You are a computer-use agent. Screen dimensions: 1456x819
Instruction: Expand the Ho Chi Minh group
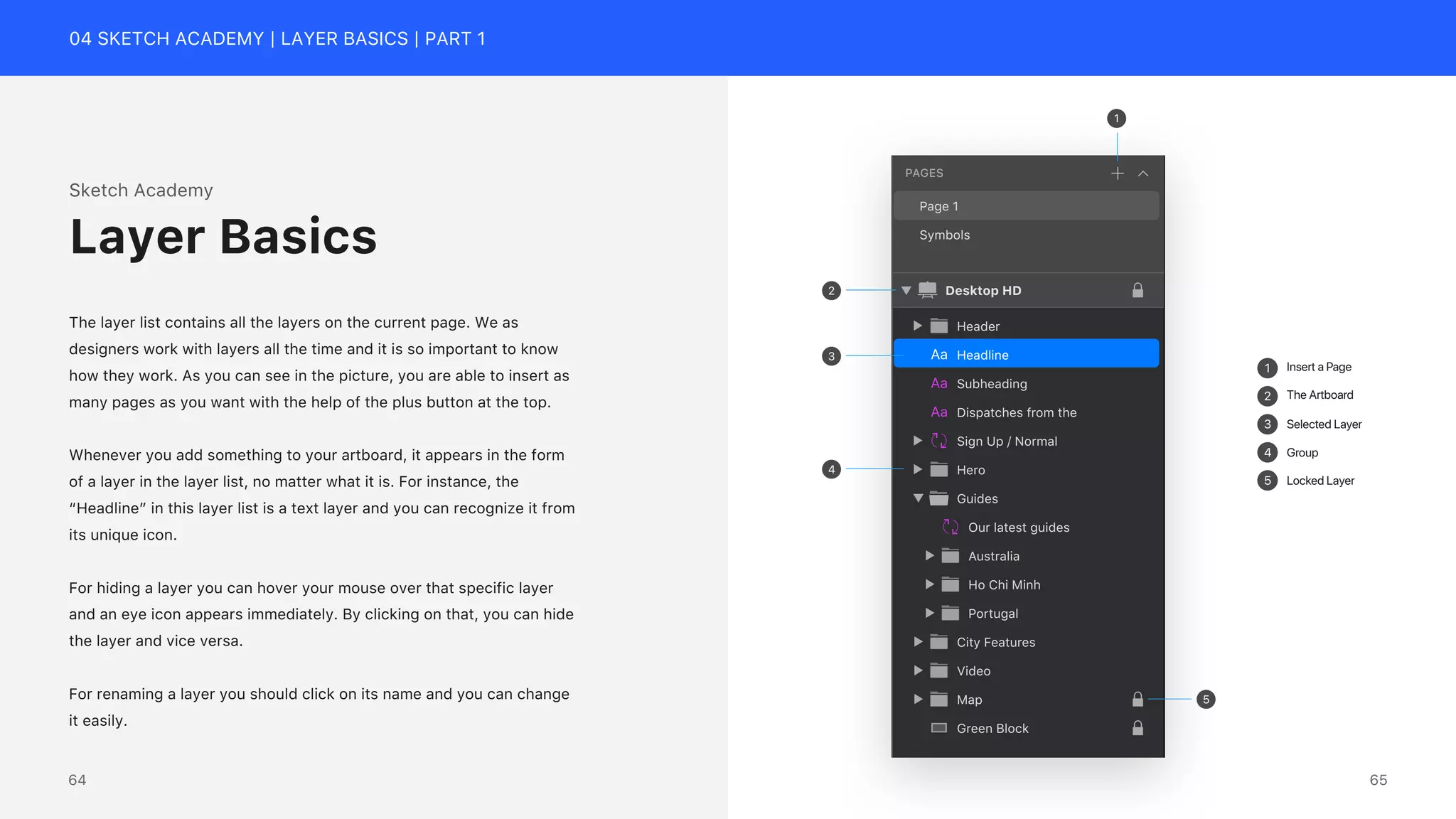[929, 584]
